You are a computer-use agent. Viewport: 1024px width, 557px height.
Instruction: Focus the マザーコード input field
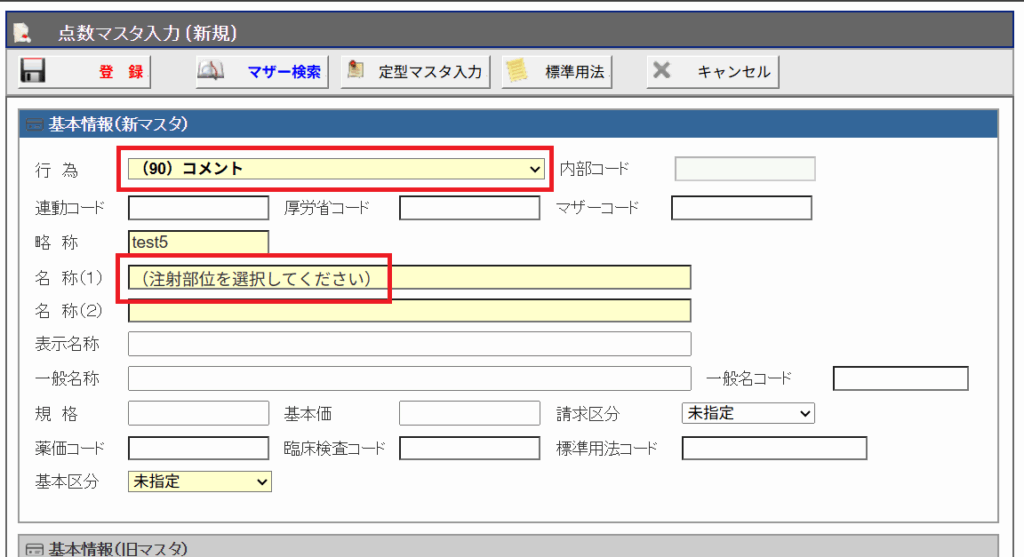click(741, 208)
